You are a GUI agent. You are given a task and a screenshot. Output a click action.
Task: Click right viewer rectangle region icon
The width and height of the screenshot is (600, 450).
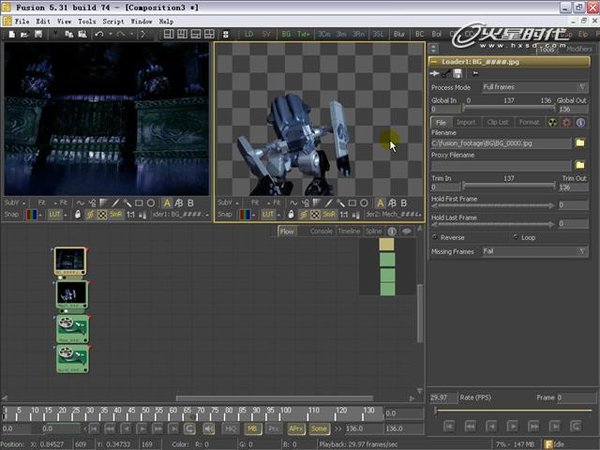(x=352, y=203)
